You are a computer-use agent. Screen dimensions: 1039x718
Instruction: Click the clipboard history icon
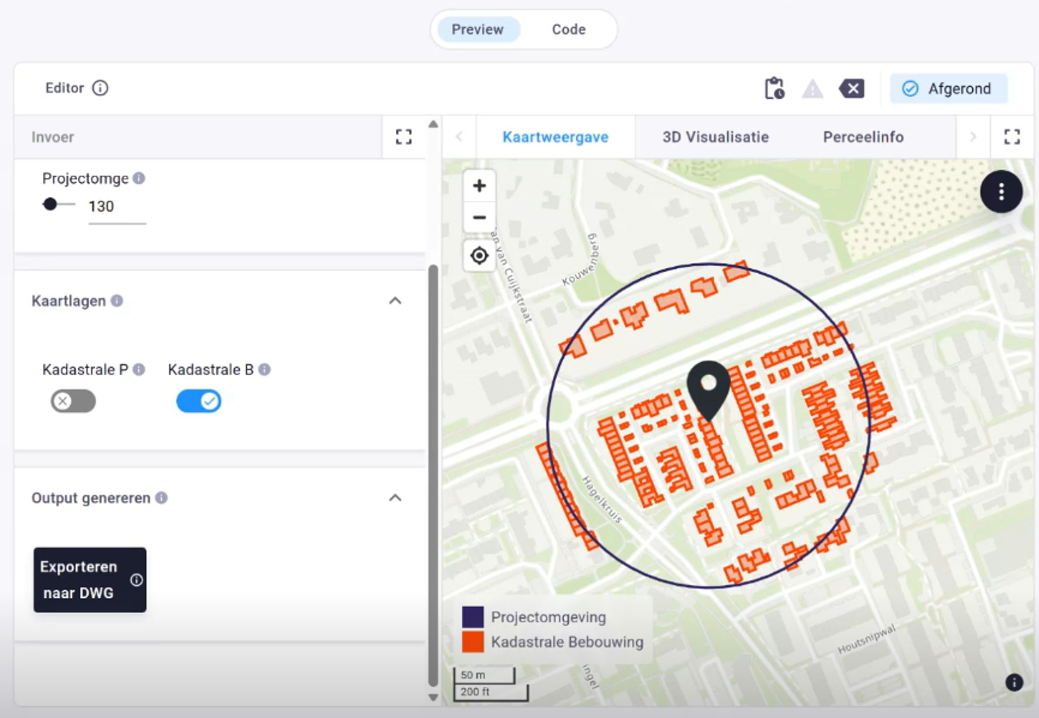tap(774, 89)
